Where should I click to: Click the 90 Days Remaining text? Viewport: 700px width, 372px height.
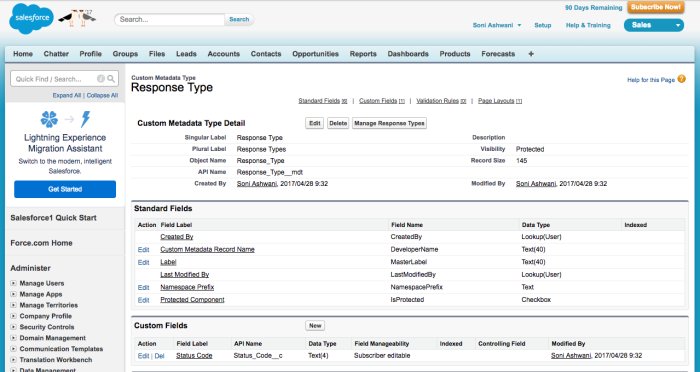tap(593, 8)
